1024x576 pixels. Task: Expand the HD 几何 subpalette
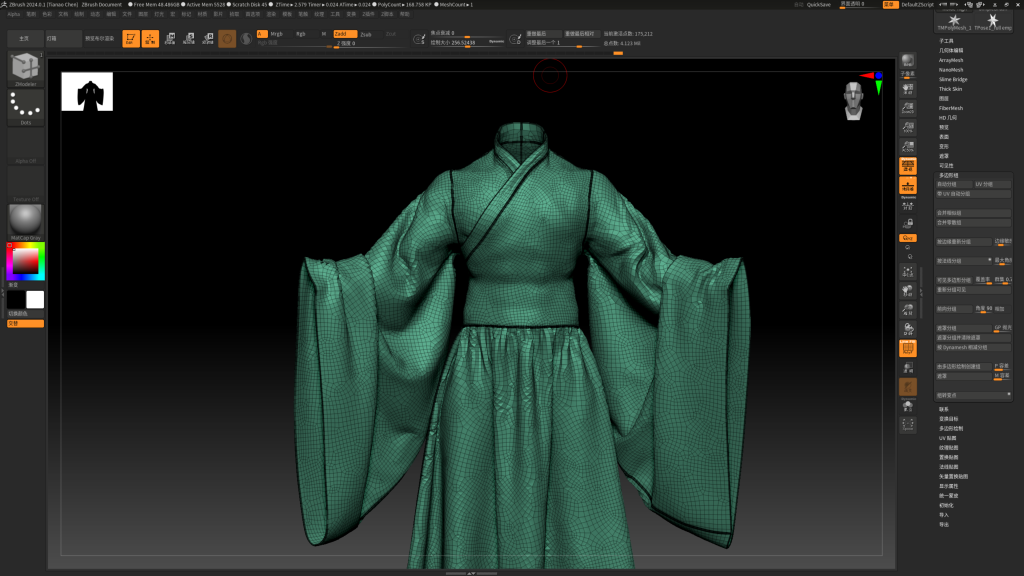(948, 118)
